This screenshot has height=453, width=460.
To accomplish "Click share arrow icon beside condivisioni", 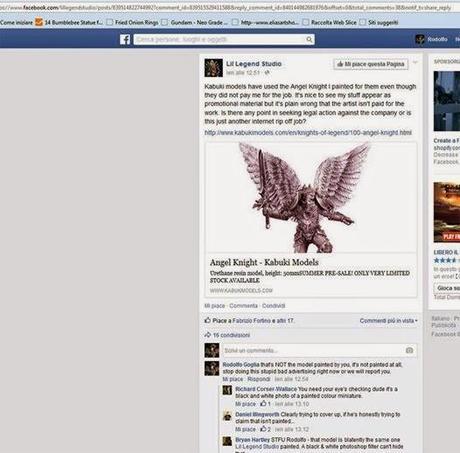I will [x=208, y=335].
